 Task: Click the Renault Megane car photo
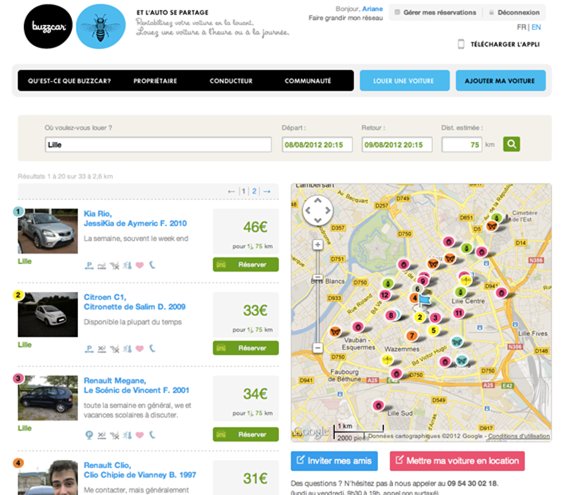pos(48,398)
